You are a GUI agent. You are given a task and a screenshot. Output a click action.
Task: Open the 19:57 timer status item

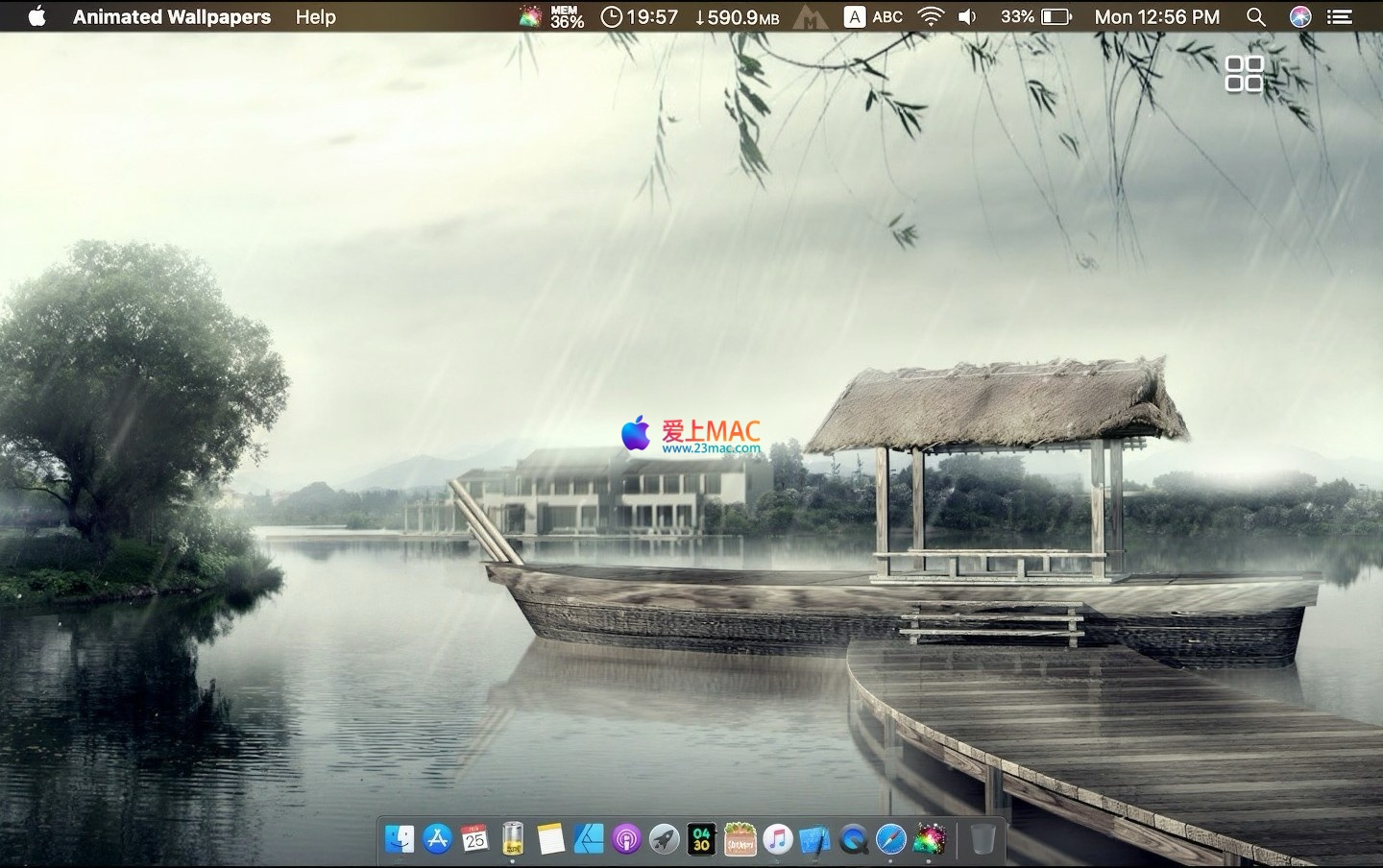(640, 16)
